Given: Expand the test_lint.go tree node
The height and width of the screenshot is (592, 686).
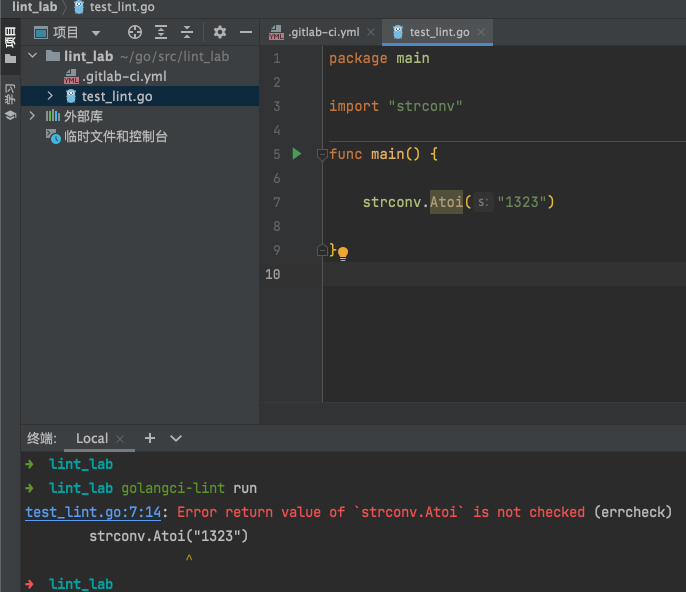Looking at the screenshot, I should (51, 96).
